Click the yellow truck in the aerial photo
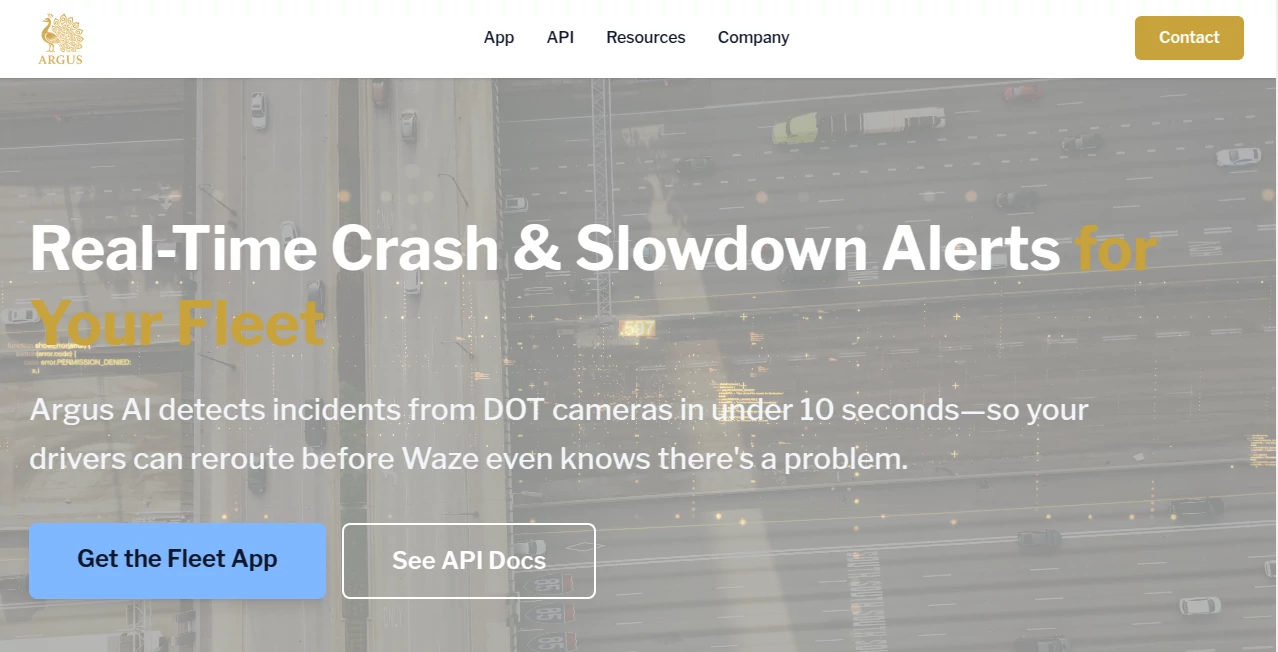Image resolution: width=1278 pixels, height=652 pixels. (x=796, y=127)
